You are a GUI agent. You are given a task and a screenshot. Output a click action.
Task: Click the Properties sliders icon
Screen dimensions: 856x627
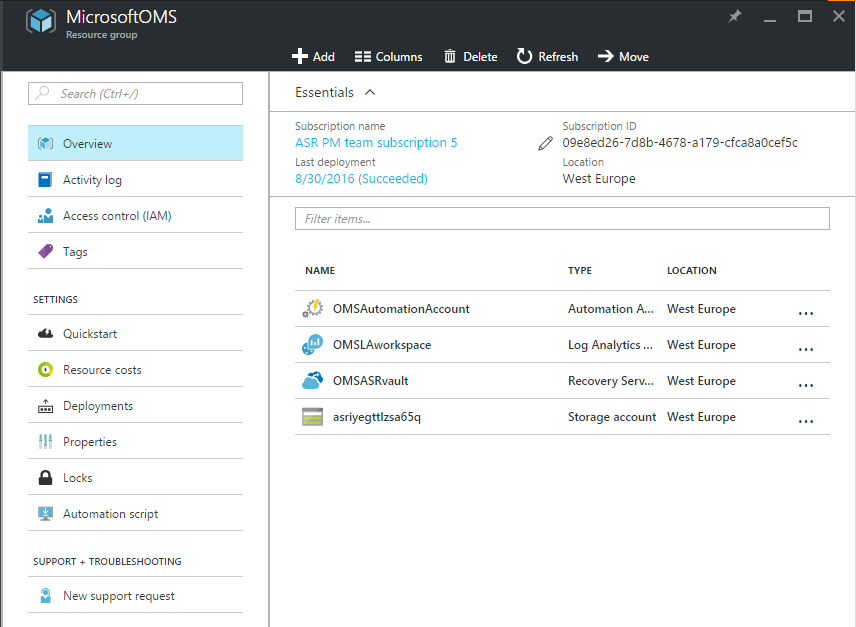tap(45, 441)
